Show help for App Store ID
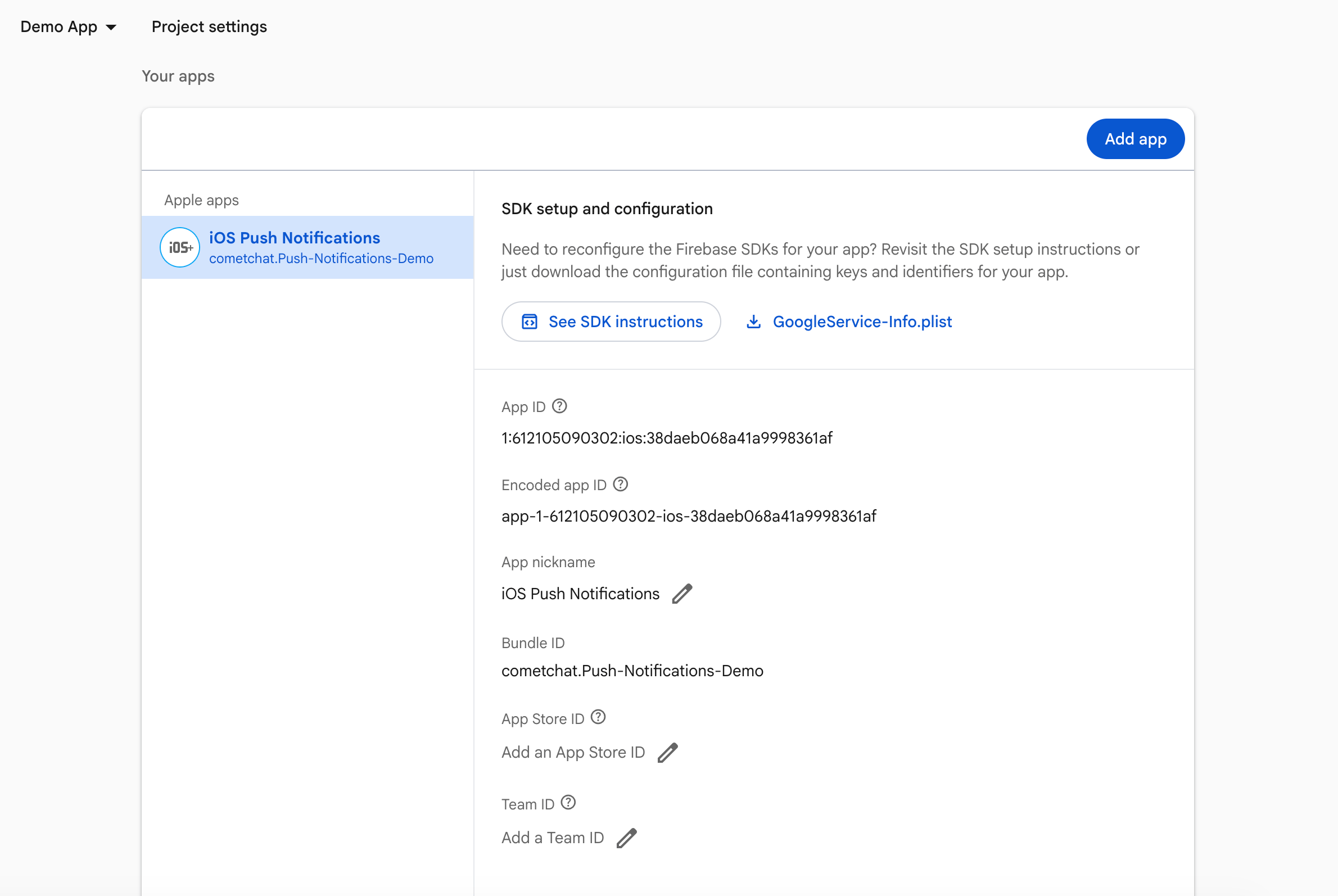 pyautogui.click(x=598, y=717)
